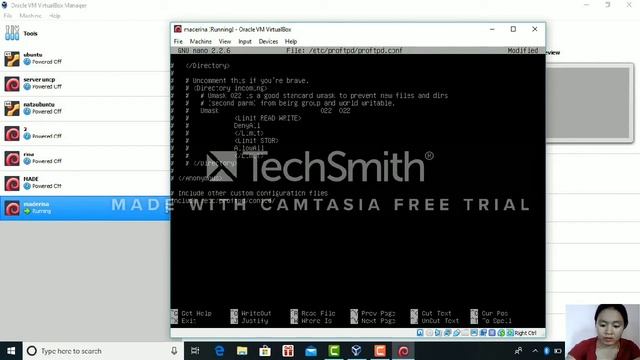Click the Running status under maderina
This screenshot has height=360, width=640.
[x=41, y=211]
